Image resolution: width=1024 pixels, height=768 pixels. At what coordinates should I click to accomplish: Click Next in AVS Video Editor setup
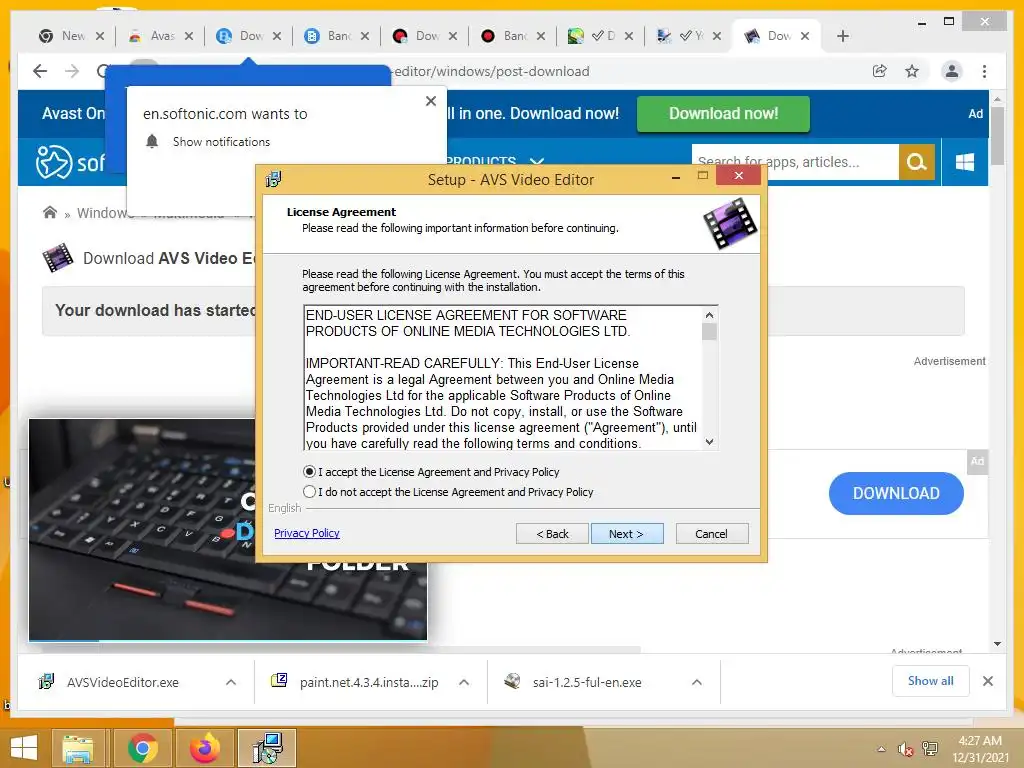pyautogui.click(x=626, y=534)
